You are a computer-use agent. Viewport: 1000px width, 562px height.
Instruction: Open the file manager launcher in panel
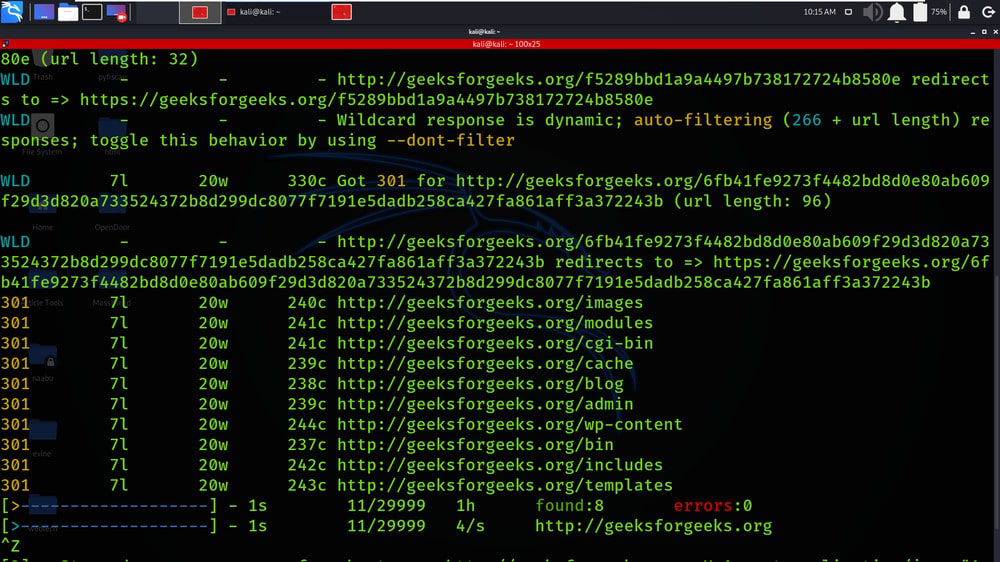[x=68, y=12]
